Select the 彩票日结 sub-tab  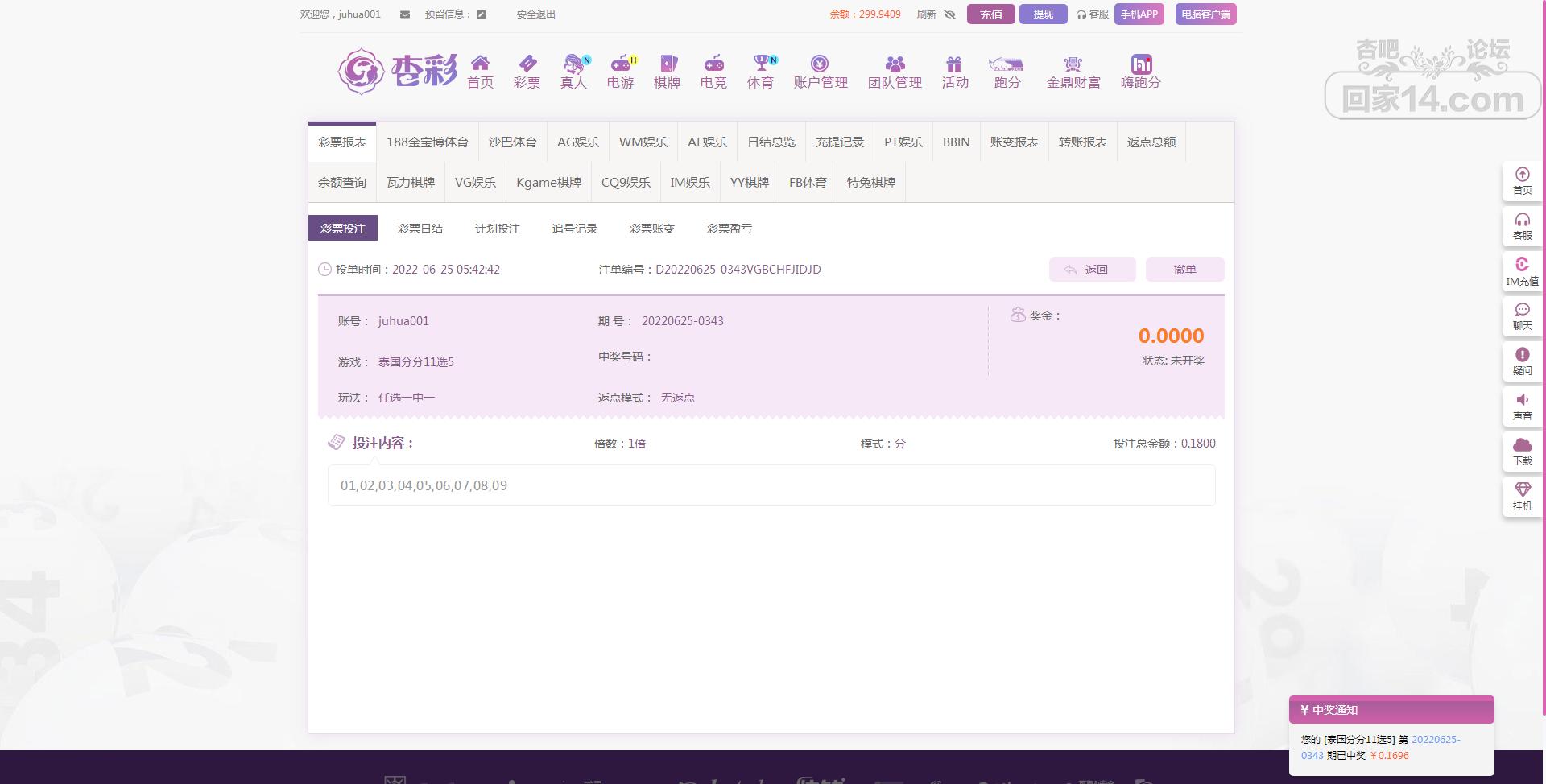tap(420, 229)
